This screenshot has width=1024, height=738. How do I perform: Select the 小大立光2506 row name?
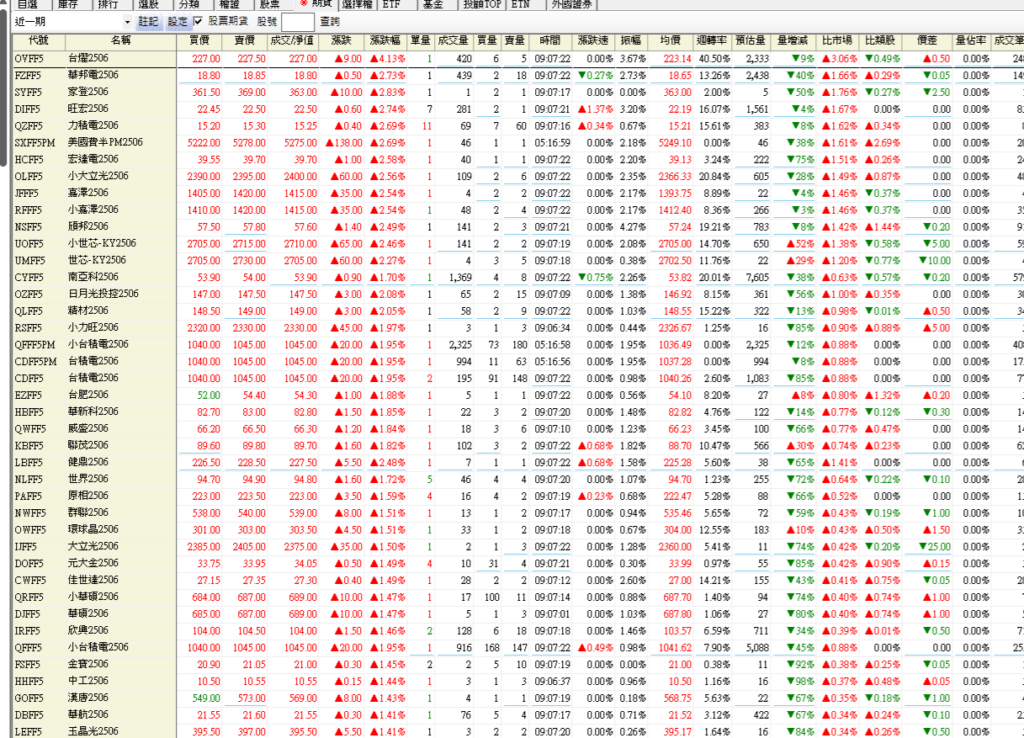98,176
